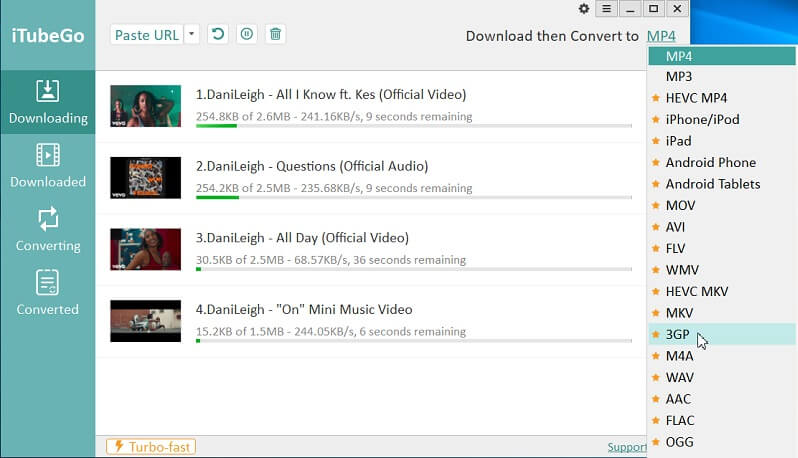Open the Downloading section in sidebar
This screenshot has height=458, width=798.
pos(47,102)
